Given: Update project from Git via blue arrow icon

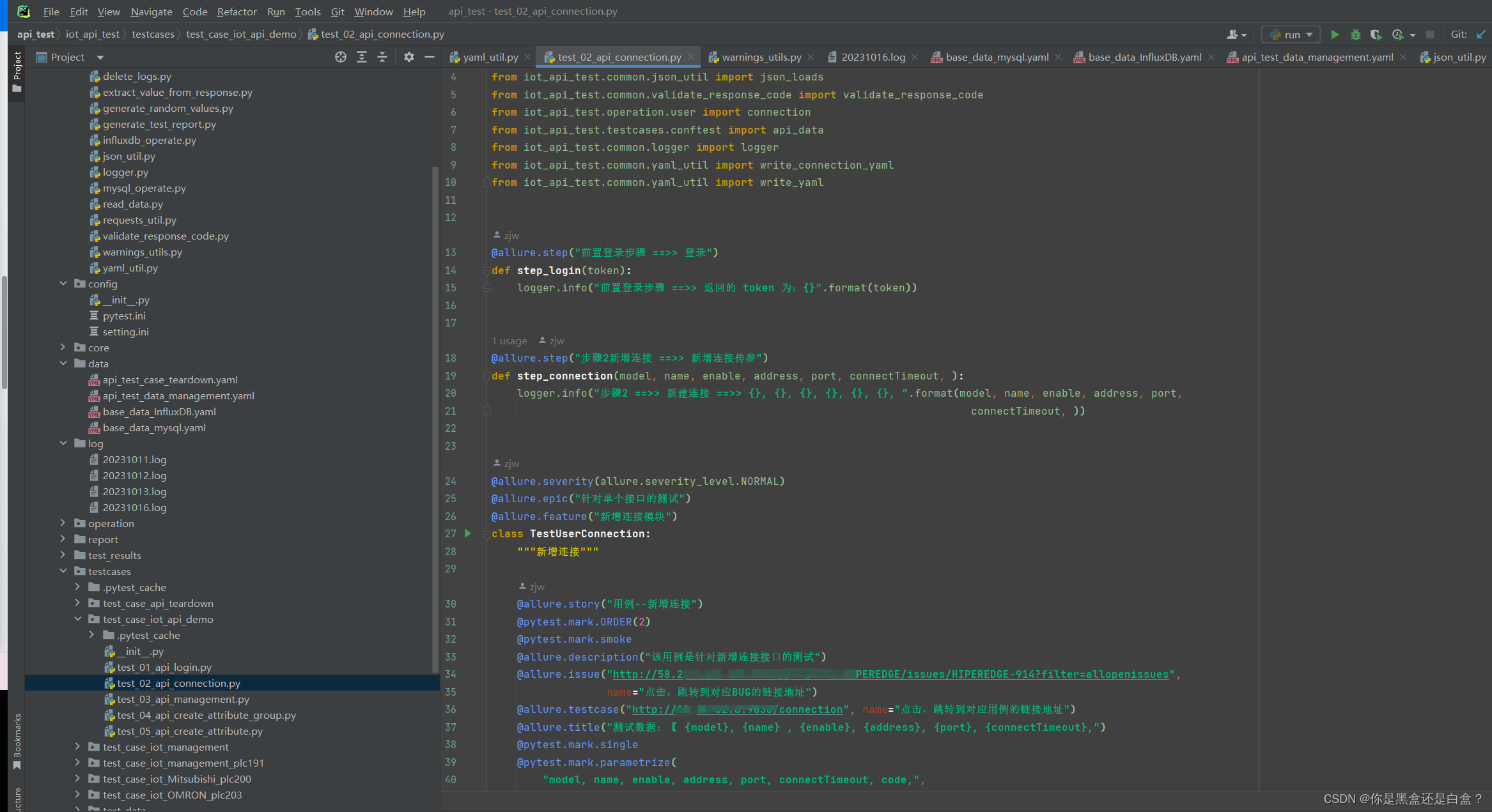Looking at the screenshot, I should (x=1482, y=34).
